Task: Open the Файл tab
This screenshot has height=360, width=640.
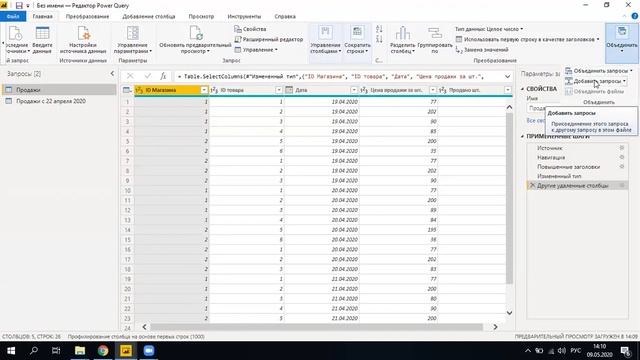Action: coord(13,16)
